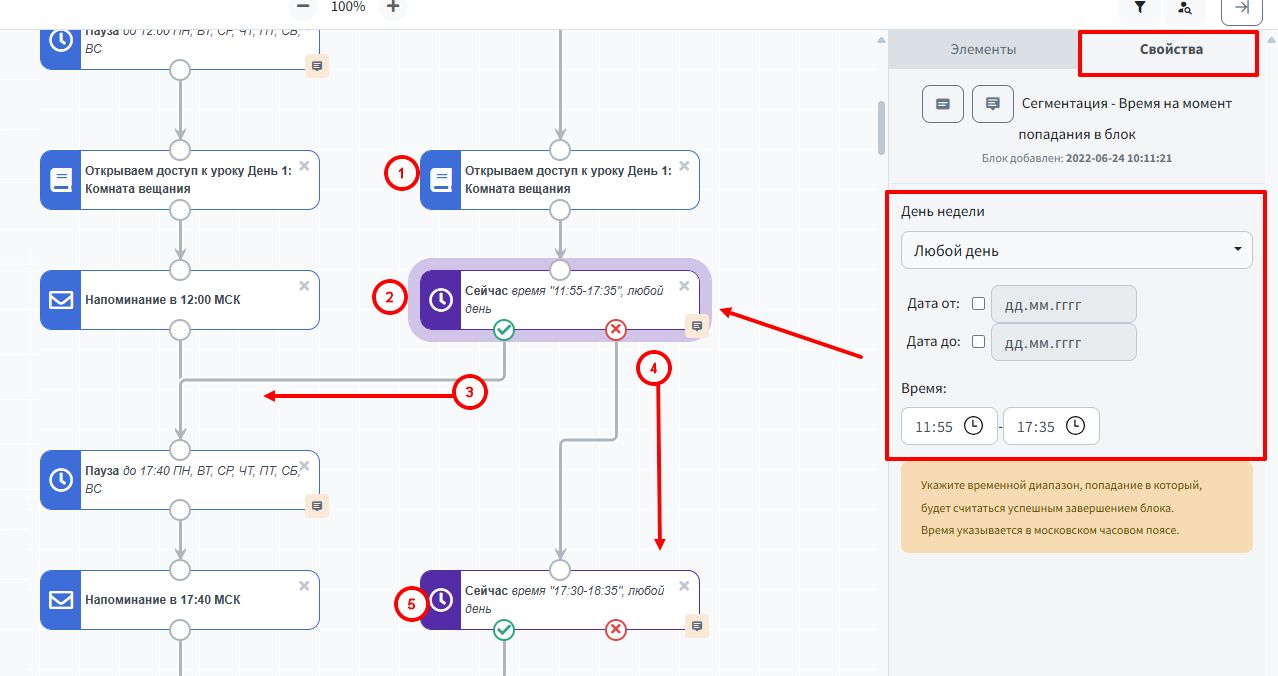Click envelope icon of Напоминание в 12:00 МСК
This screenshot has width=1278, height=676.
coord(61,300)
